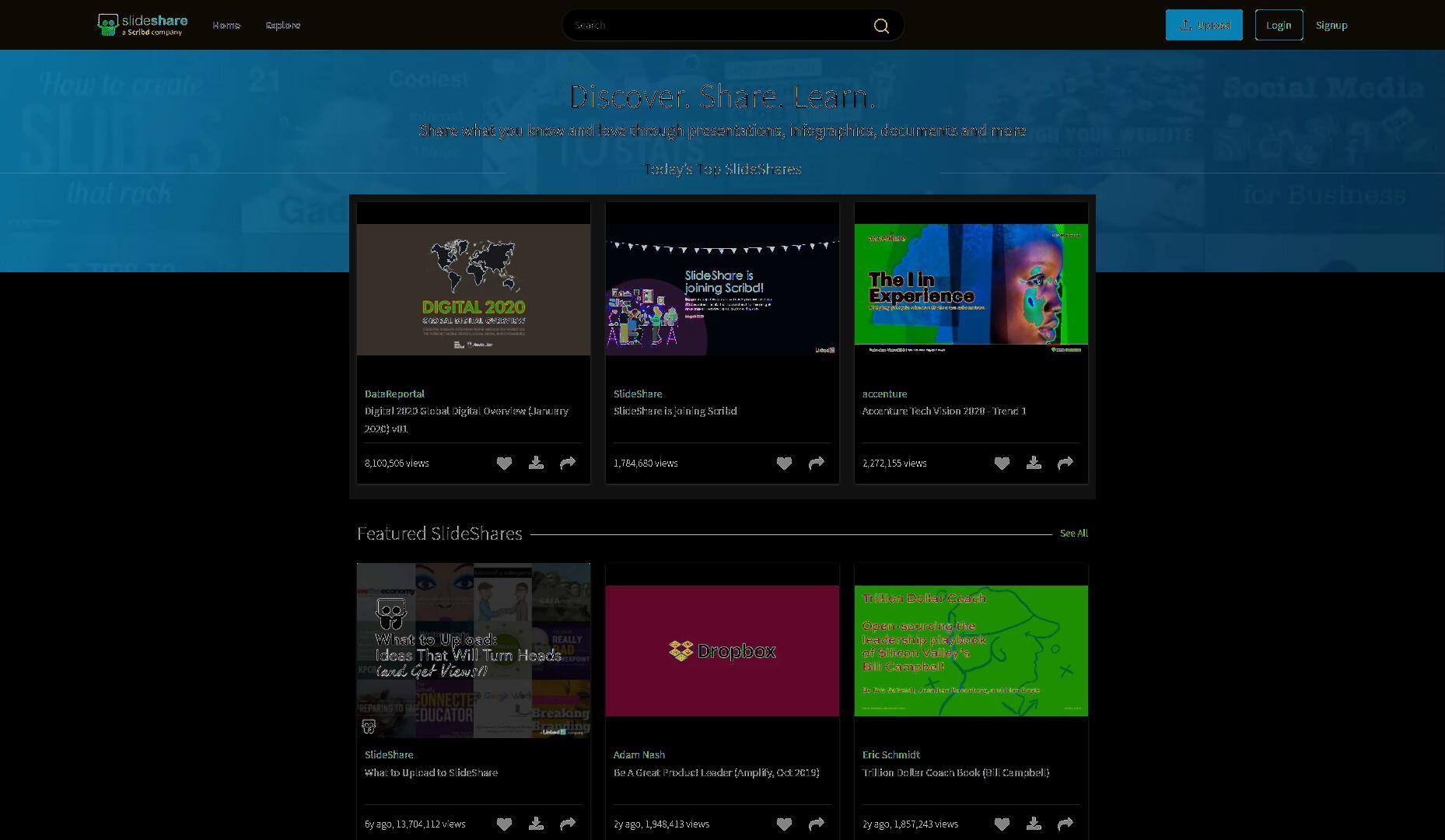Viewport: 1445px width, 840px height.
Task: Click the Discover. Share. Learn. headline
Action: tap(722, 96)
